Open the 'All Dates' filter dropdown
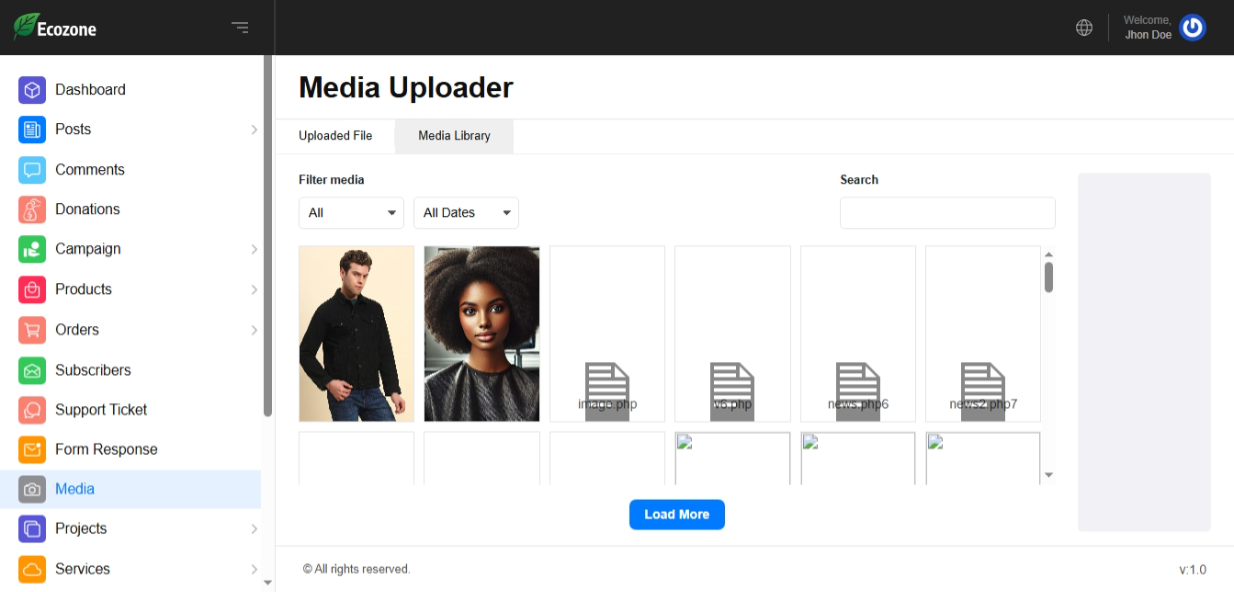The image size is (1234, 592). [x=466, y=213]
